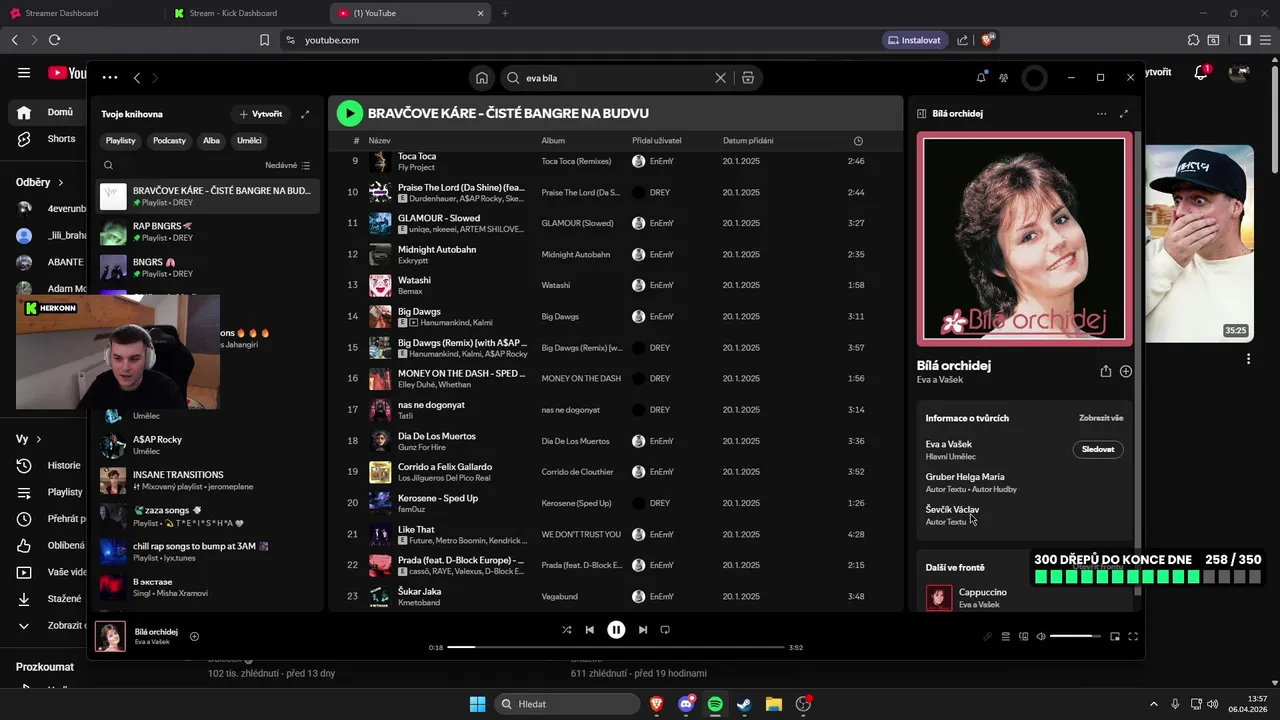
Task: Open YouTube notifications bell
Action: [x=1202, y=73]
